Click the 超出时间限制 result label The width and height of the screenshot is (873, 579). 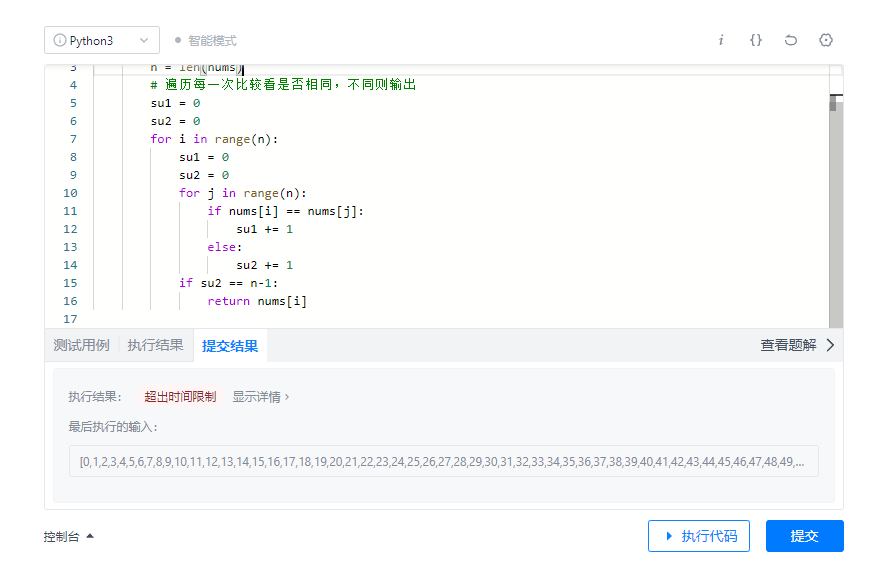point(180,396)
